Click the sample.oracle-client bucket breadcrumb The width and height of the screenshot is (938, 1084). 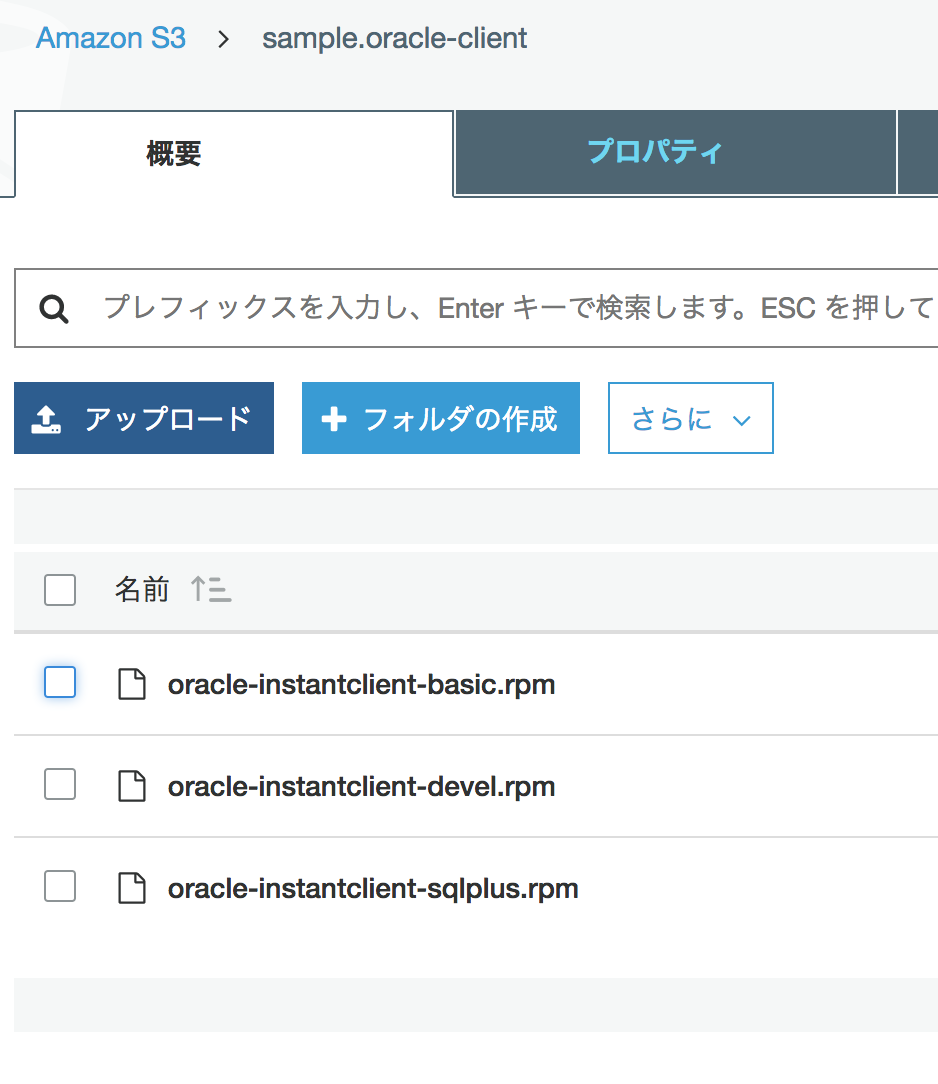click(x=394, y=38)
